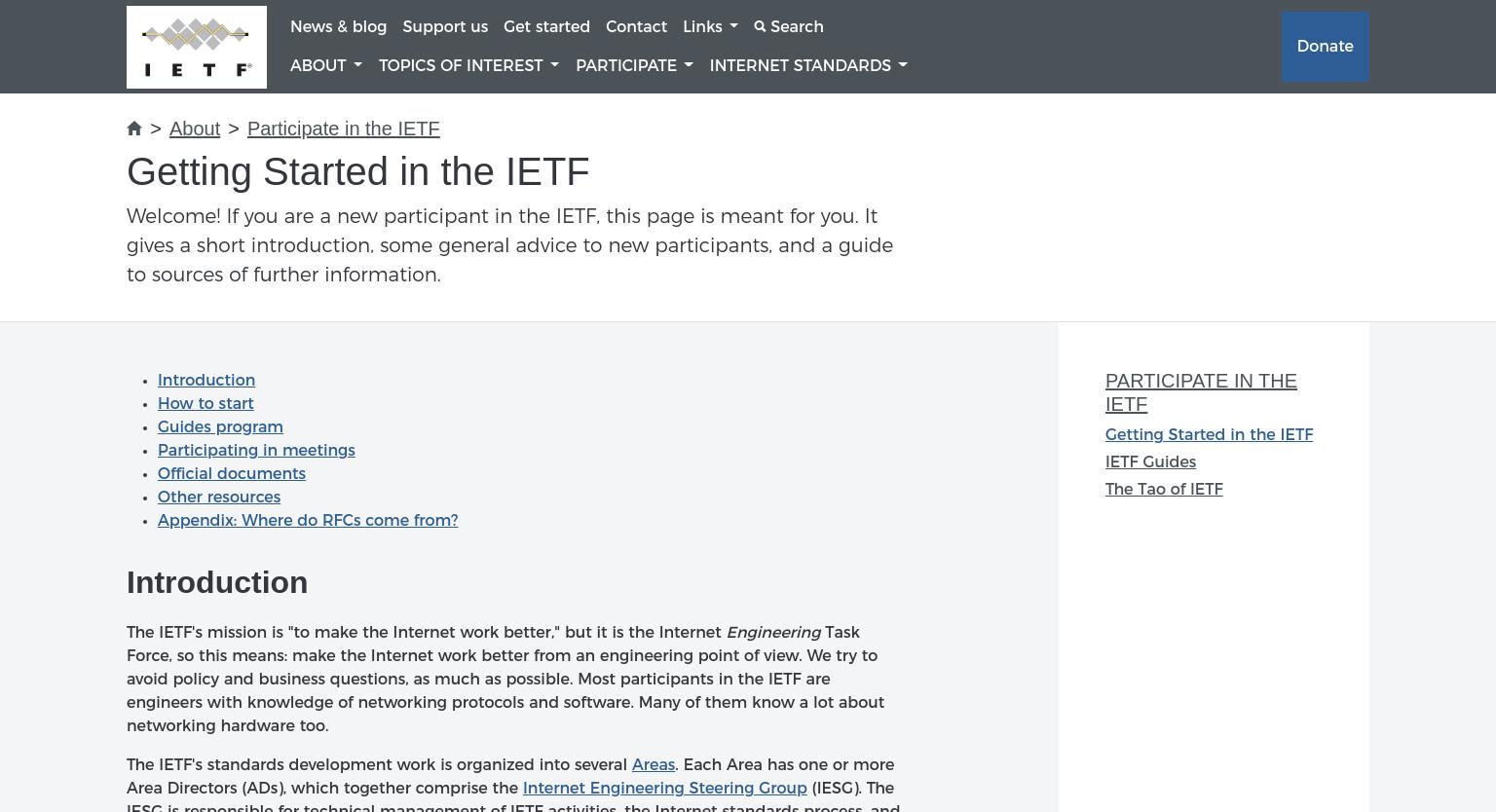This screenshot has width=1496, height=812.
Task: Click the About breadcrumb link
Action: (195, 129)
